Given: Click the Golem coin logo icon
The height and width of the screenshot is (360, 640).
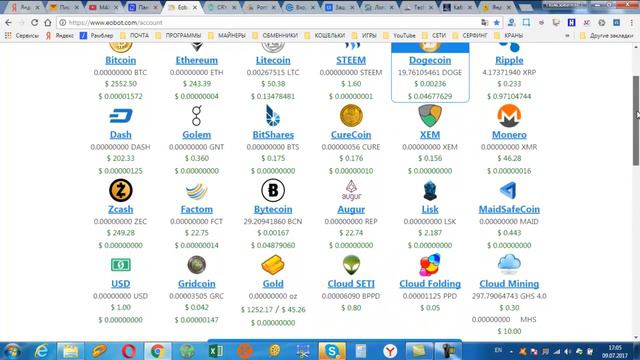Looking at the screenshot, I should pos(197,116).
